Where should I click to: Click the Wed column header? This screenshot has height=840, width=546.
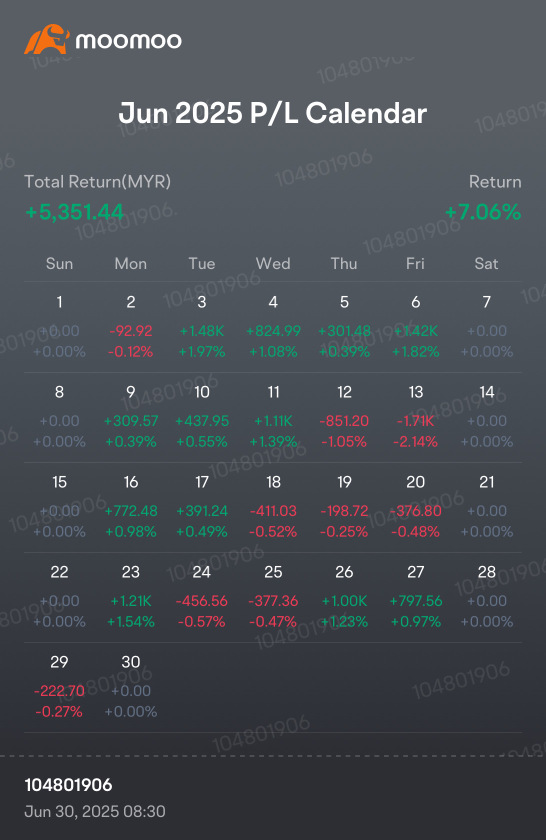[x=273, y=264]
